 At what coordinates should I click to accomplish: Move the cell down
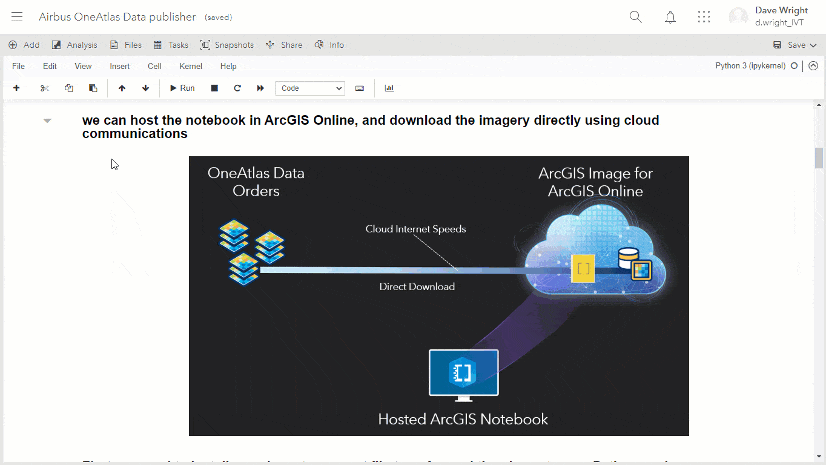[146, 88]
